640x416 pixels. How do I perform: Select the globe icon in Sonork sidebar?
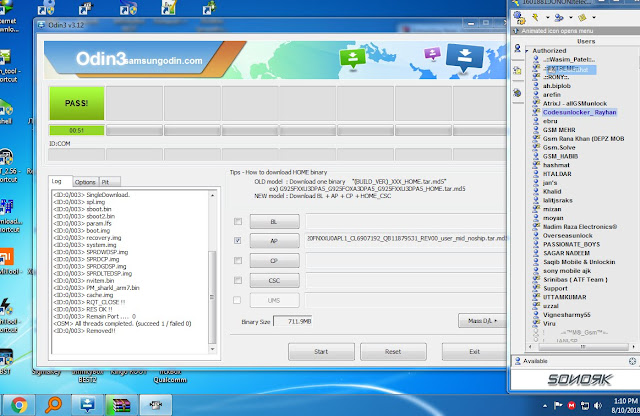point(518,93)
